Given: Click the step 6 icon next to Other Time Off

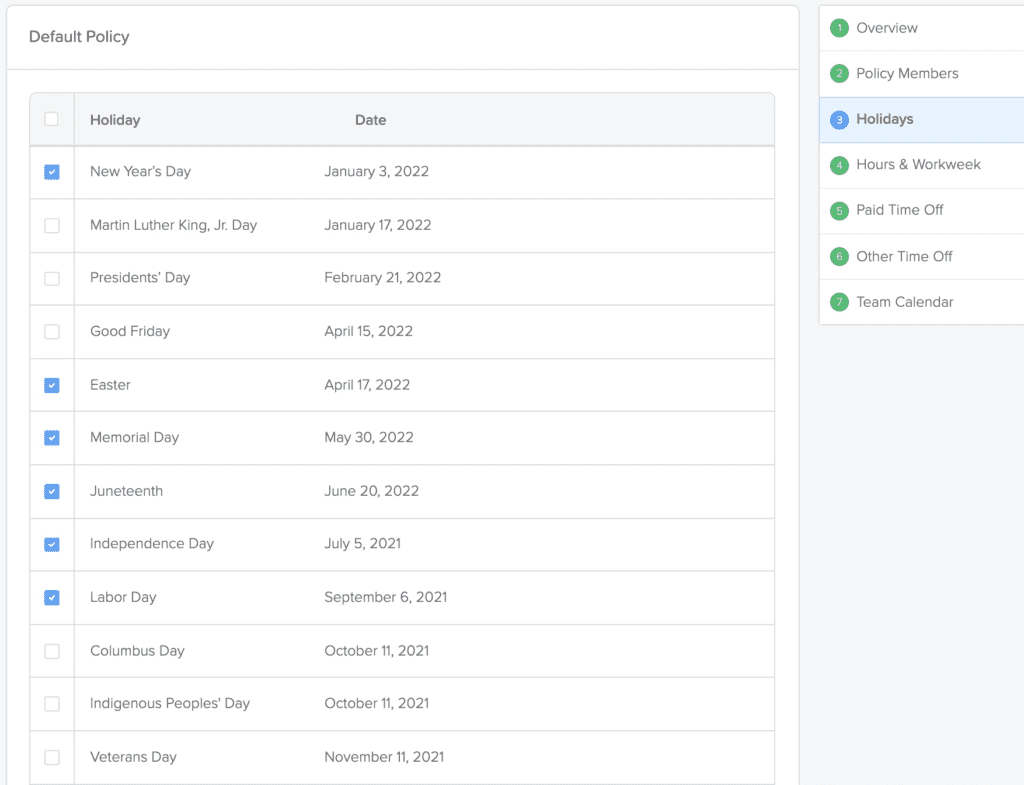Looking at the screenshot, I should tap(839, 256).
